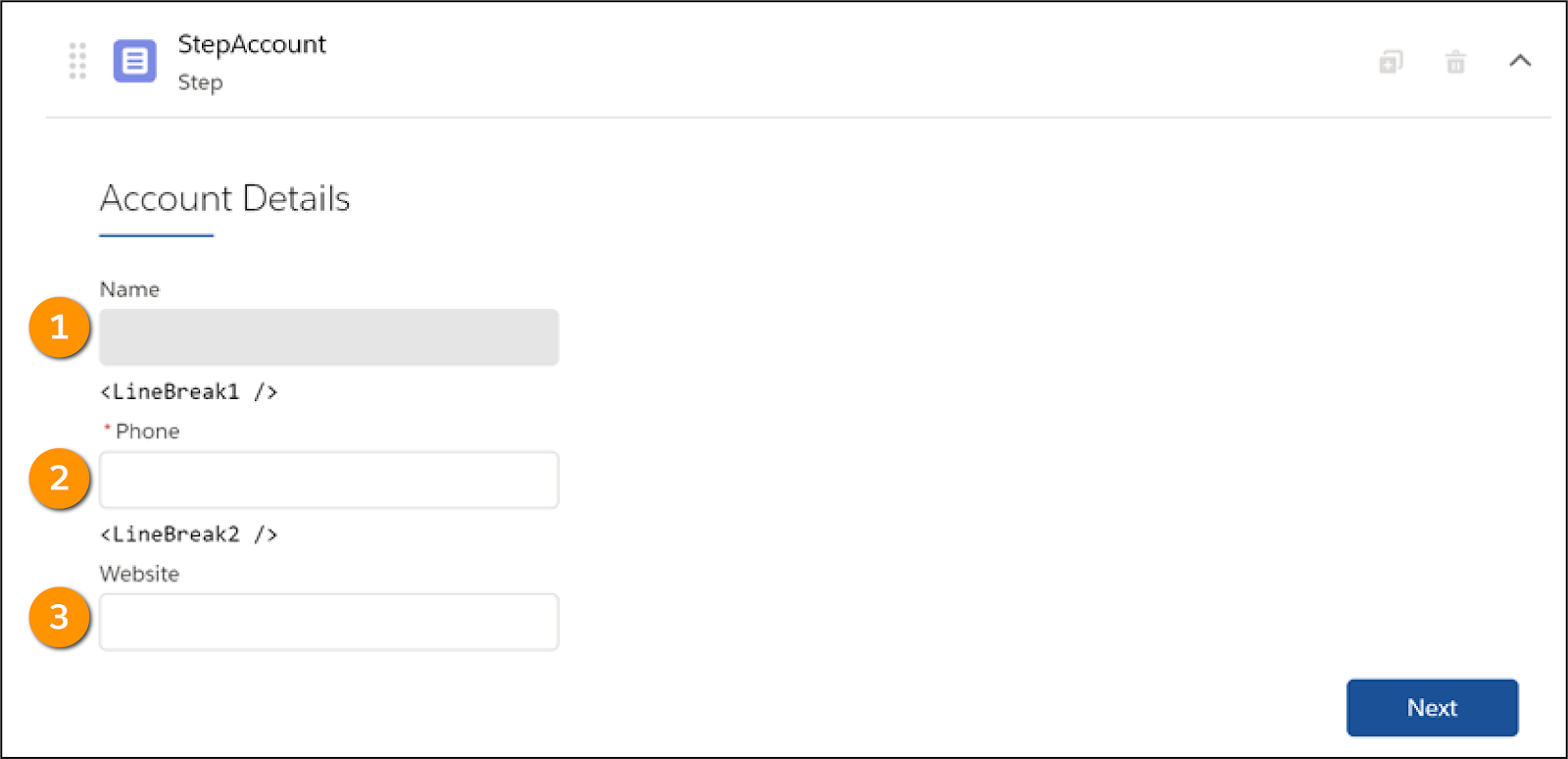Image resolution: width=1568 pixels, height=759 pixels.
Task: Click the Website field label
Action: click(139, 574)
